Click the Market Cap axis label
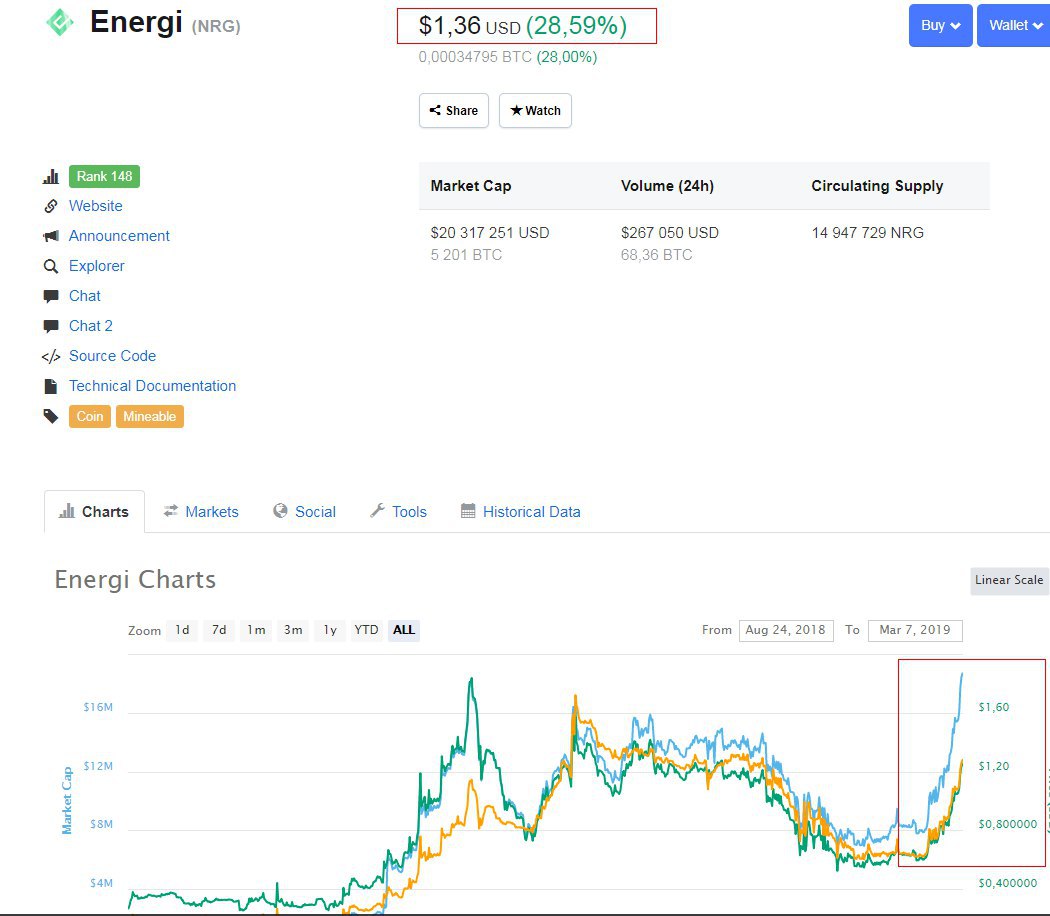The height and width of the screenshot is (916, 1050). click(67, 801)
